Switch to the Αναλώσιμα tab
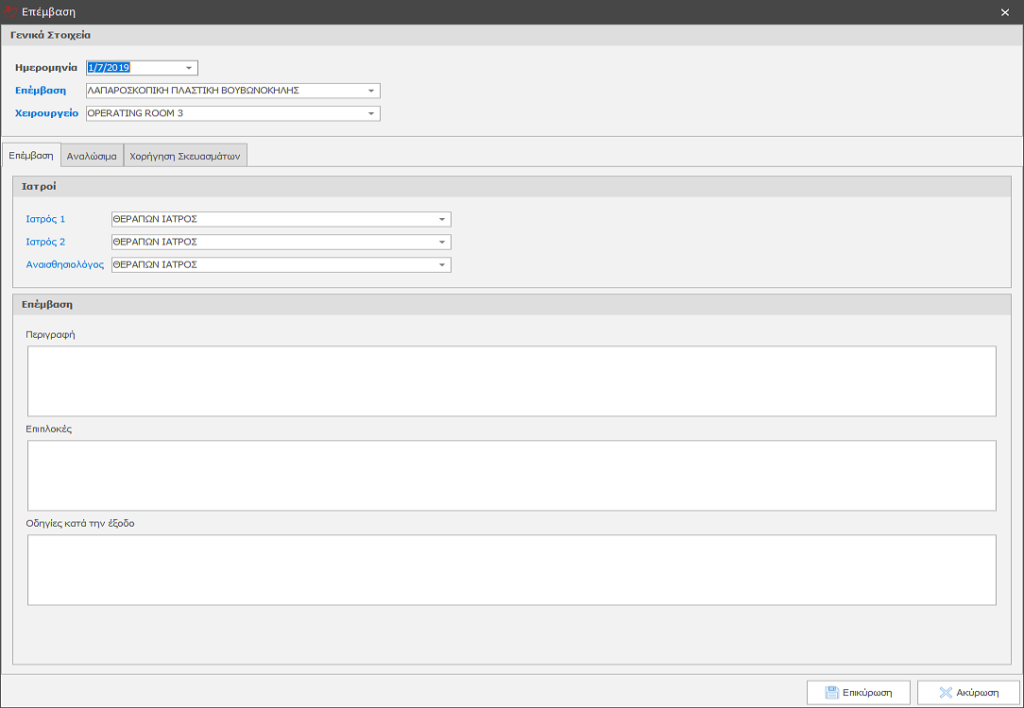The width and height of the screenshot is (1024, 708). (x=91, y=155)
